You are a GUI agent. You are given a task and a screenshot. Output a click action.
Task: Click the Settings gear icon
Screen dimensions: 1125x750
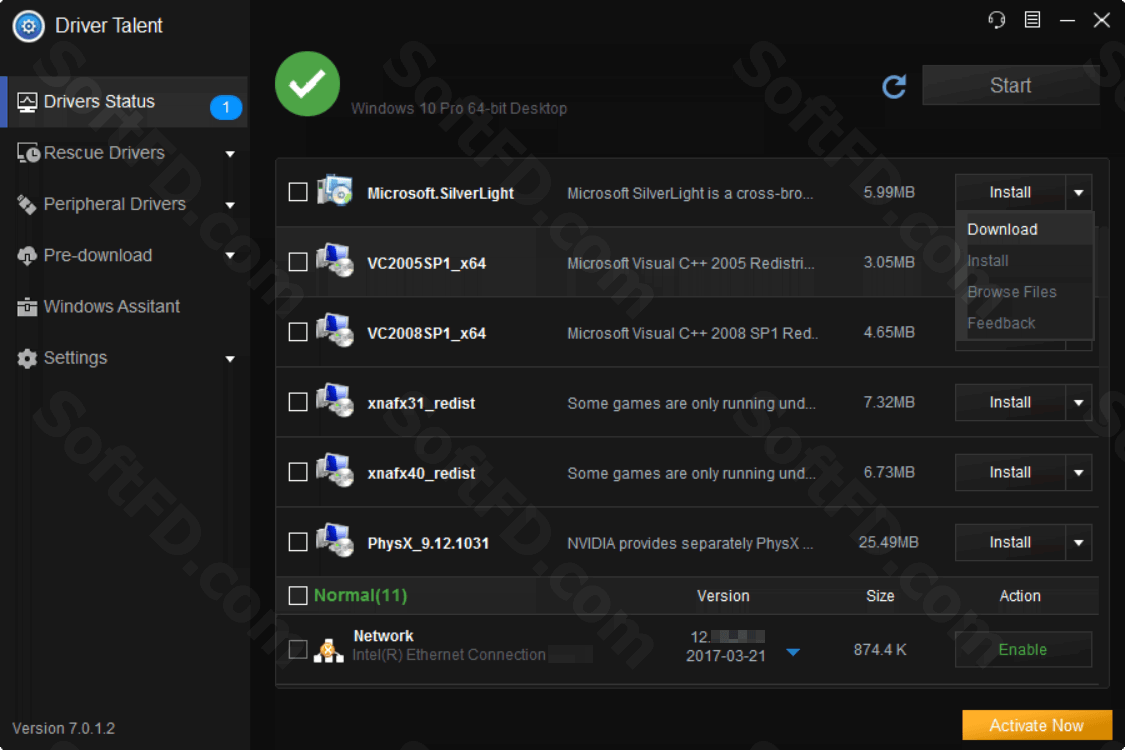pyautogui.click(x=27, y=358)
